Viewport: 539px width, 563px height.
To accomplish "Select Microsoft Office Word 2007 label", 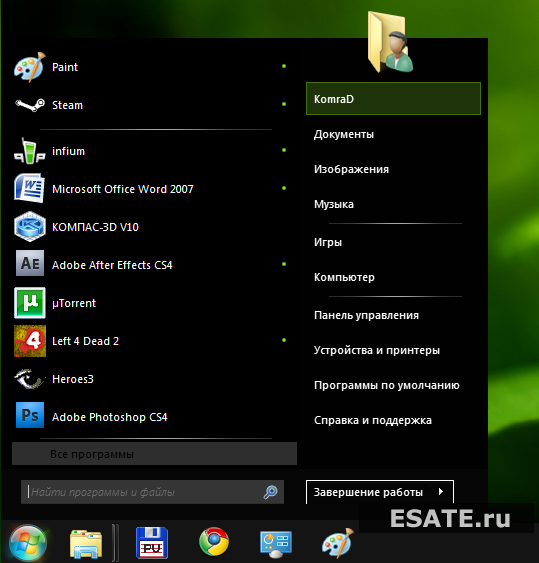I will click(x=123, y=189).
